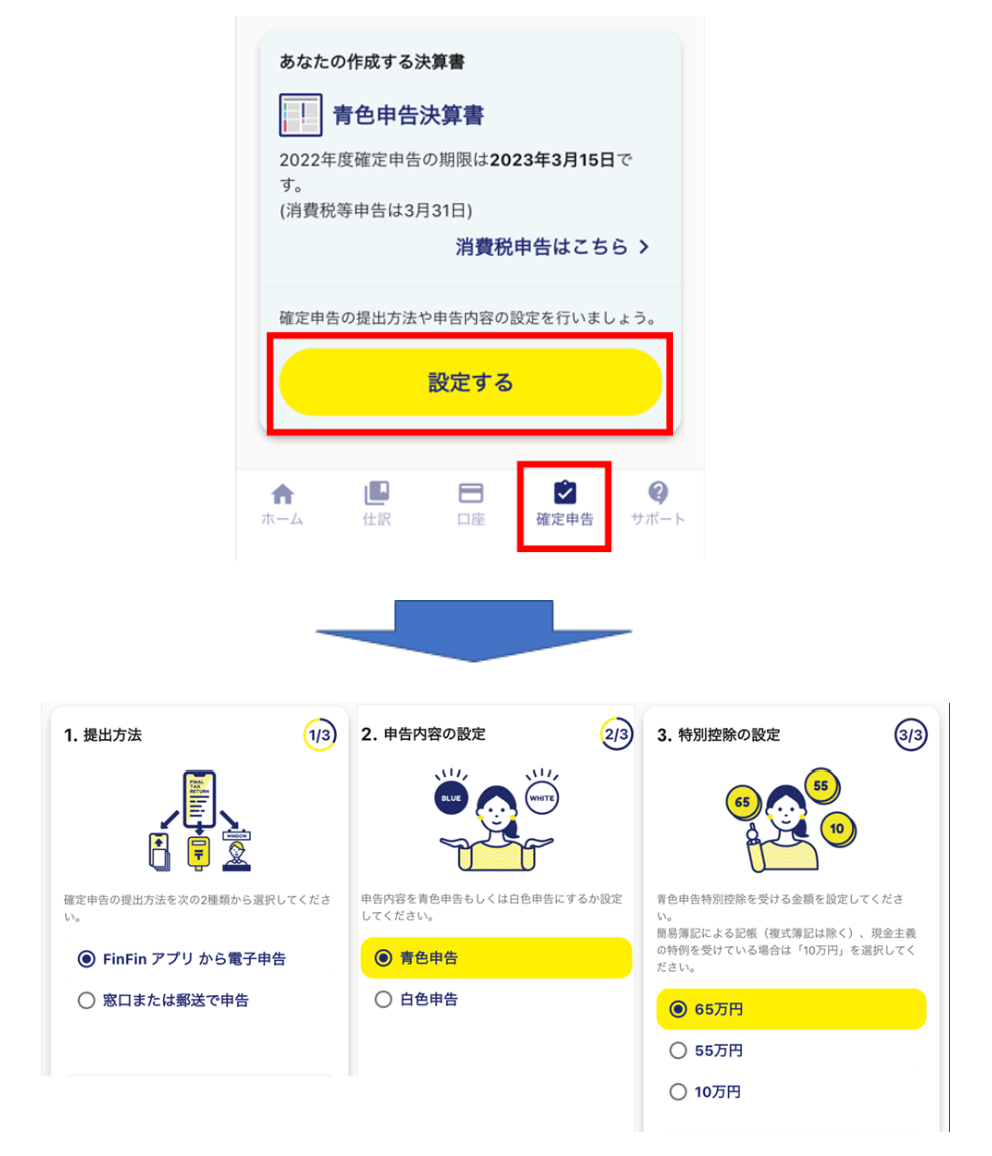Image resolution: width=992 pixels, height=1156 pixels.
Task: Open the 仕訳 journal icon
Action: (377, 492)
